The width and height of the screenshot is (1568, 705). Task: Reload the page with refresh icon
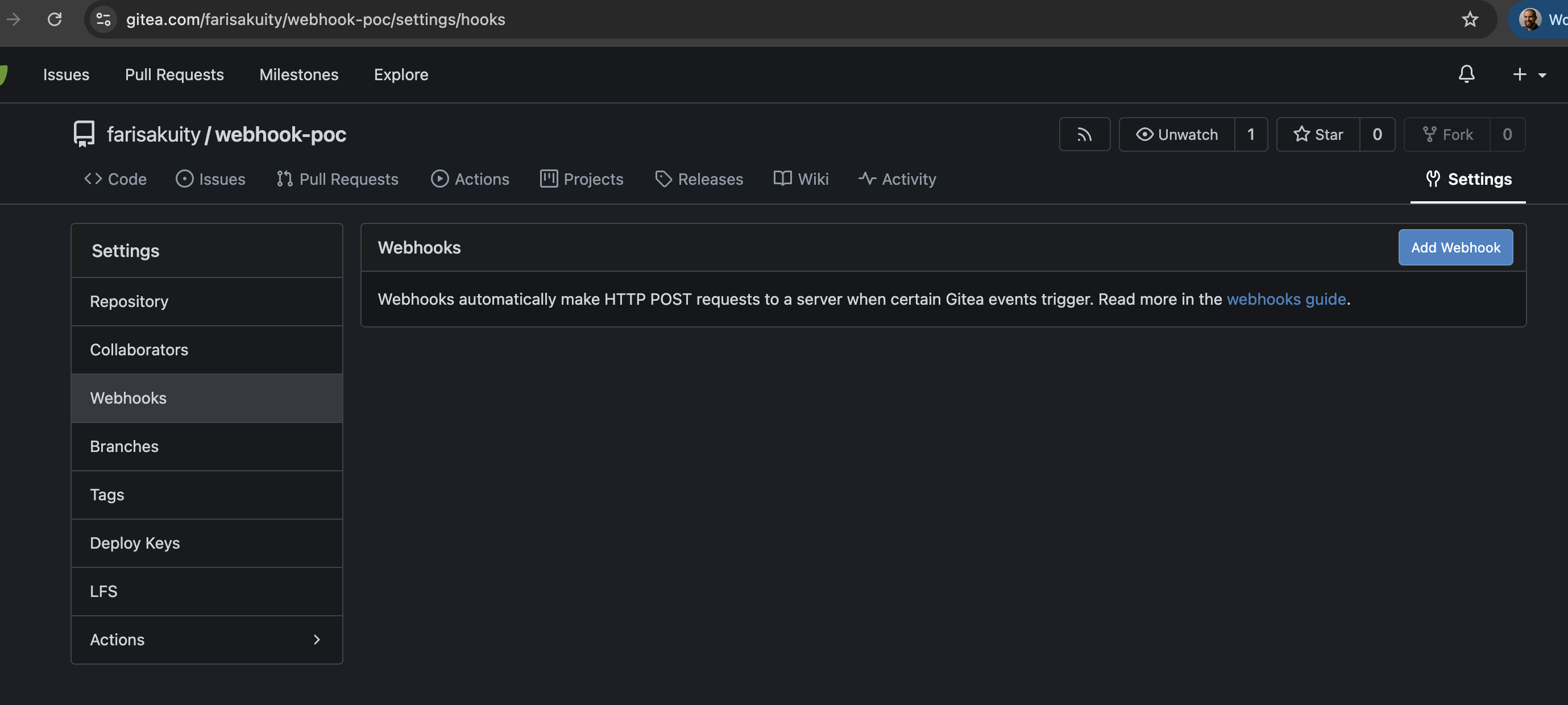(55, 19)
